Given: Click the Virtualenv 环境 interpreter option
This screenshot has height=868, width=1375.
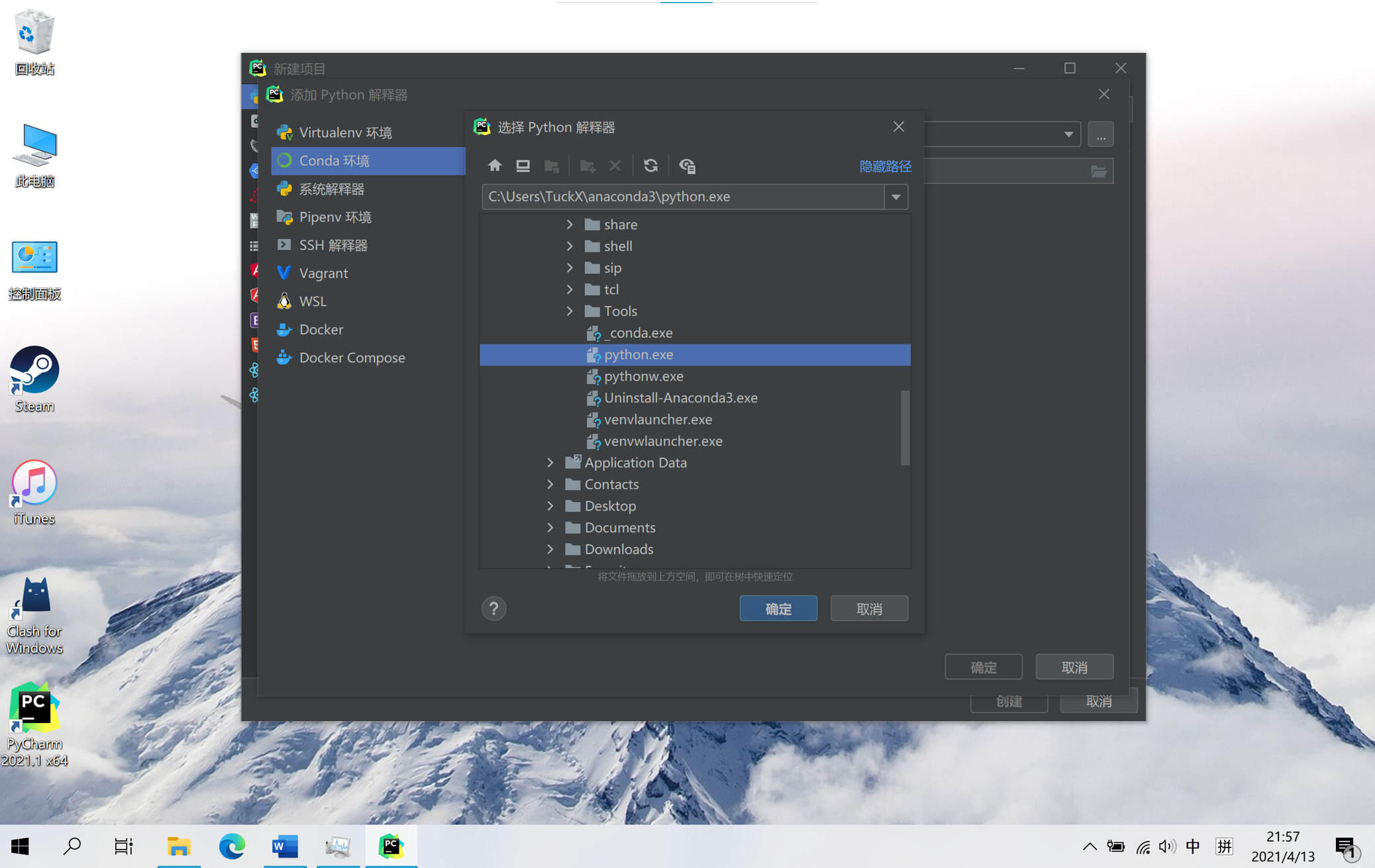Looking at the screenshot, I should [347, 131].
